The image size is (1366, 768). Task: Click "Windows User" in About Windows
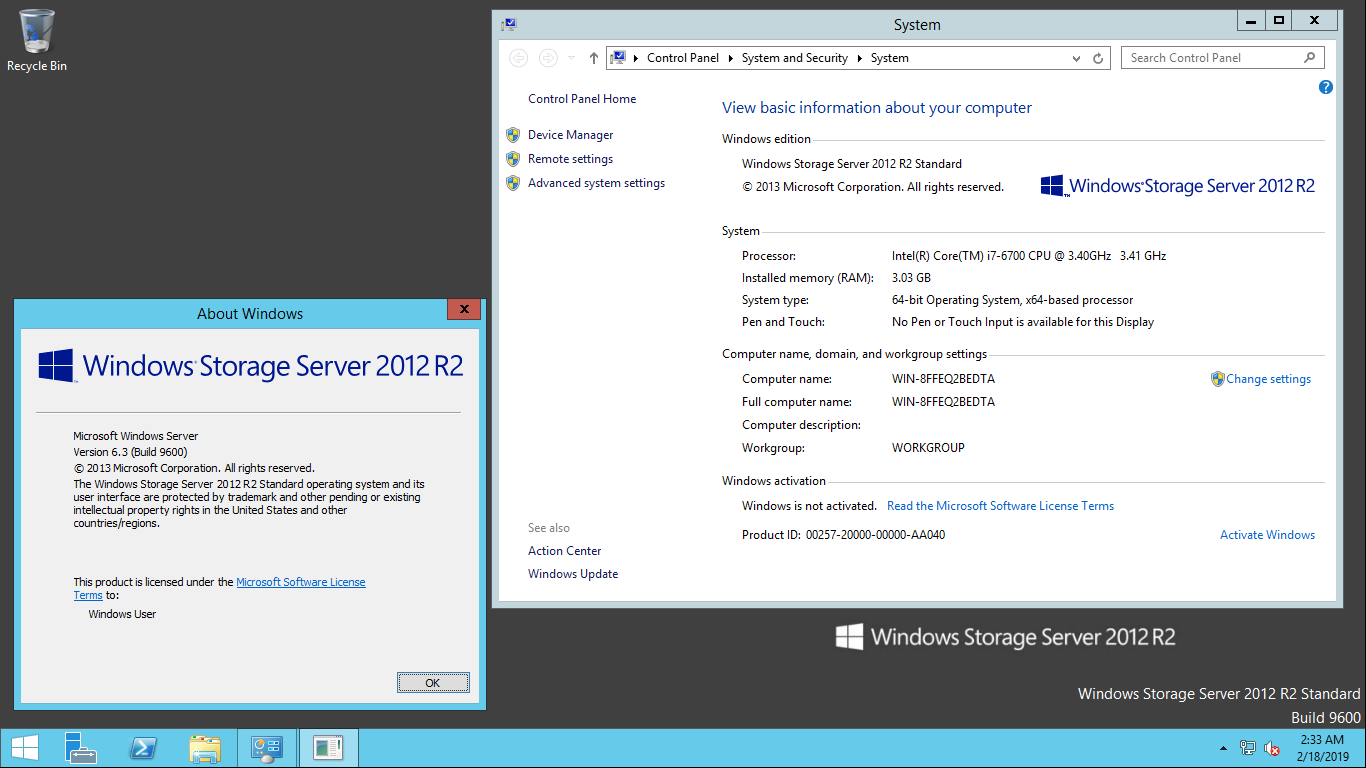[x=122, y=614]
